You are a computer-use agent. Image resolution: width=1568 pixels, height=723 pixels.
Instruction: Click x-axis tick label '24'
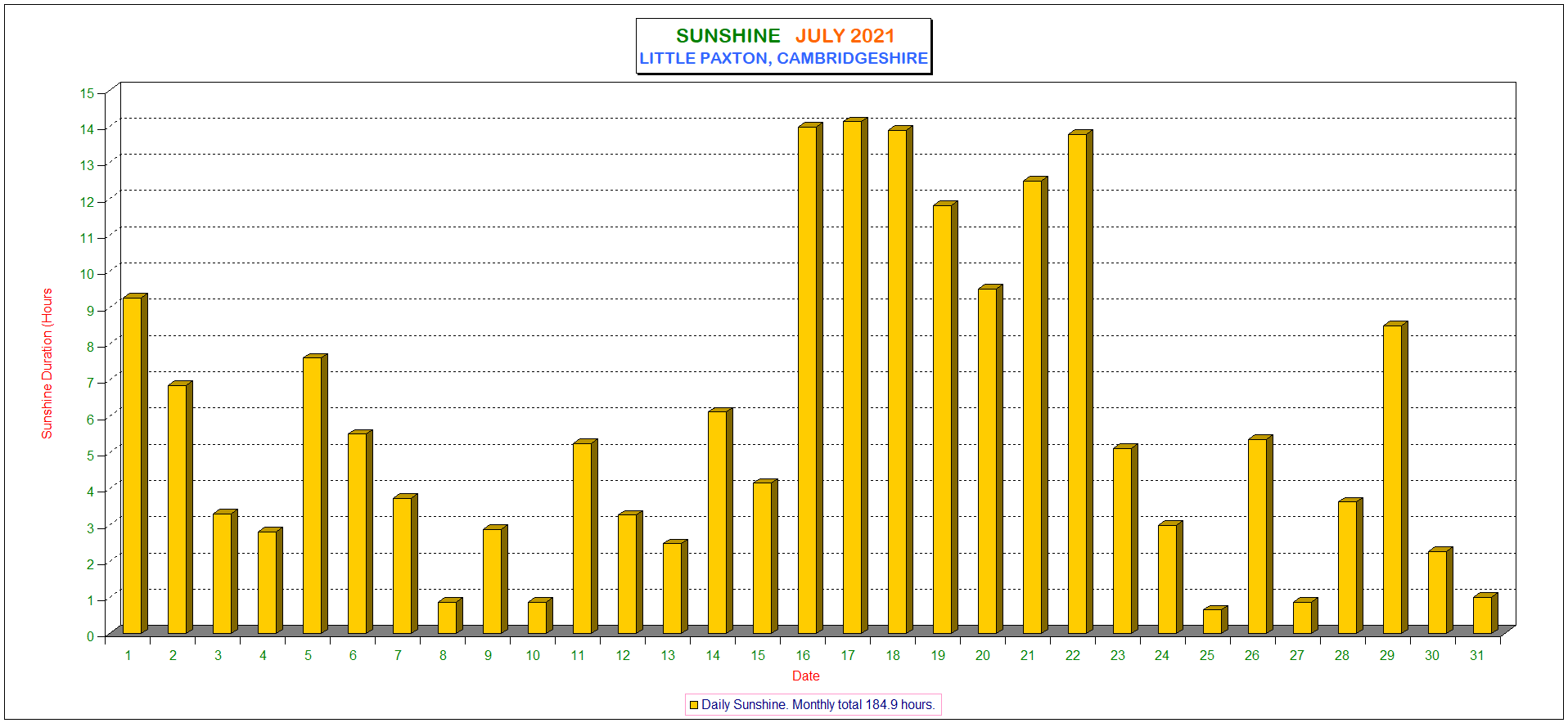click(1162, 655)
